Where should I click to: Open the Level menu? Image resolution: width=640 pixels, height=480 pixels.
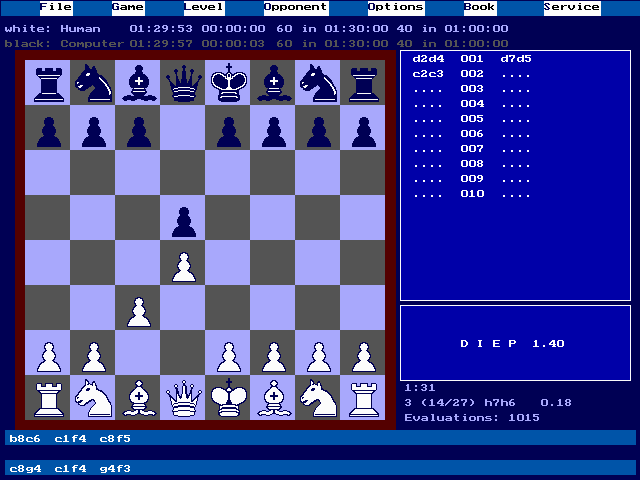click(x=204, y=8)
